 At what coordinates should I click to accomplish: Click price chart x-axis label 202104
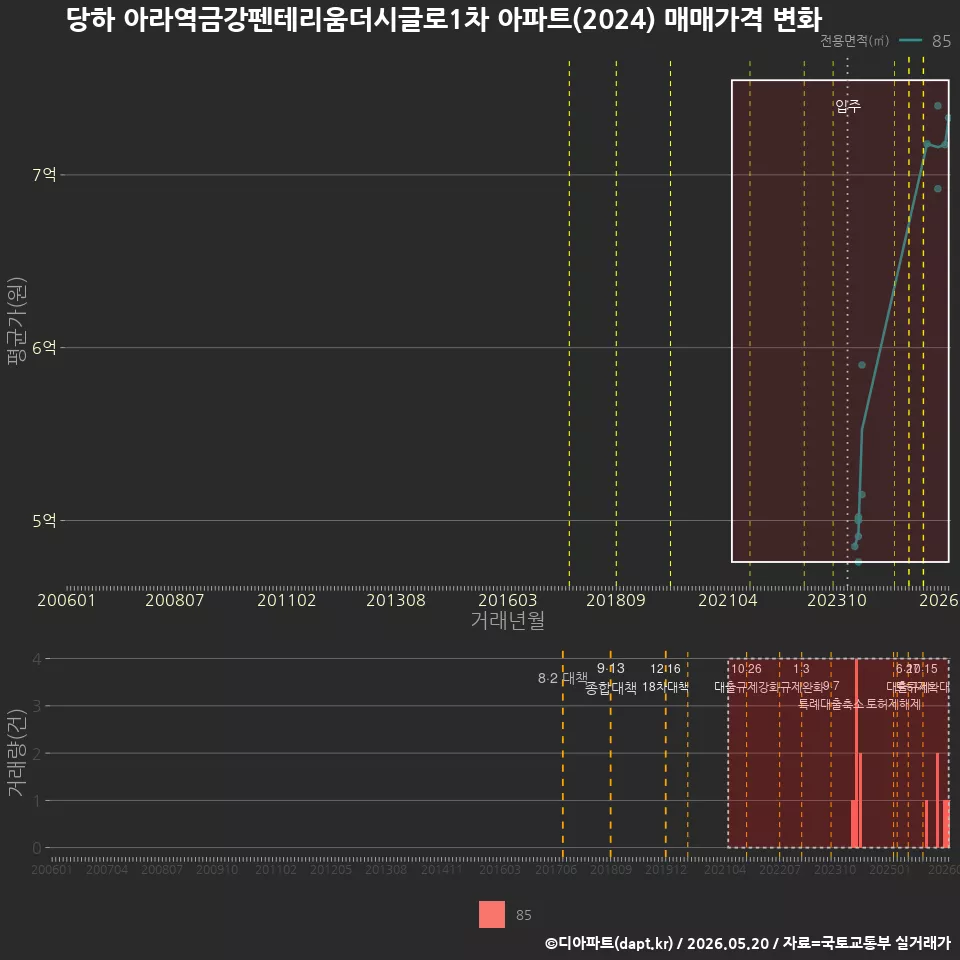coord(728,600)
